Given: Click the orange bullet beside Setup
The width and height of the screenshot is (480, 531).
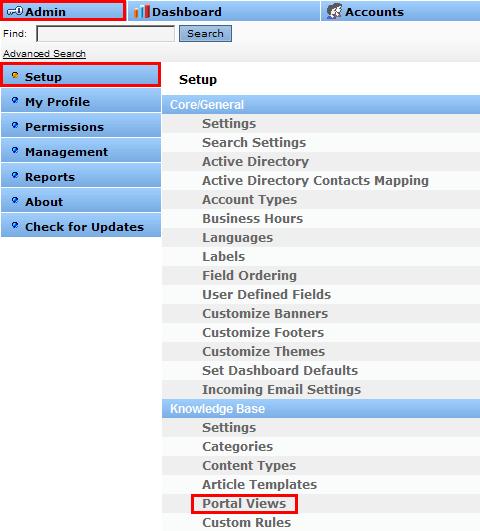Looking at the screenshot, I should pos(15,75).
